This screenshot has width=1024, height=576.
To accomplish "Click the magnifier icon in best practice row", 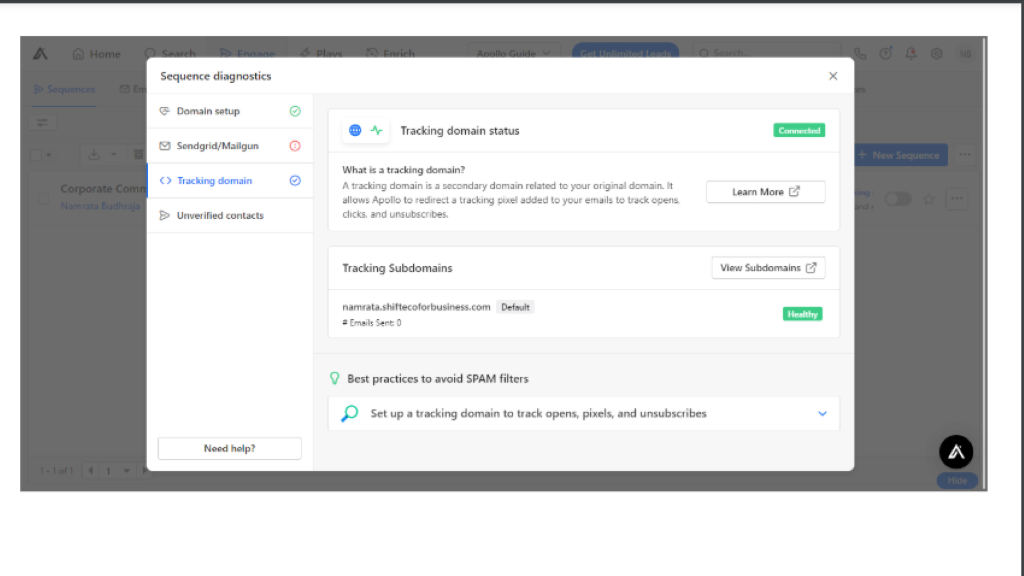I will 349,413.
